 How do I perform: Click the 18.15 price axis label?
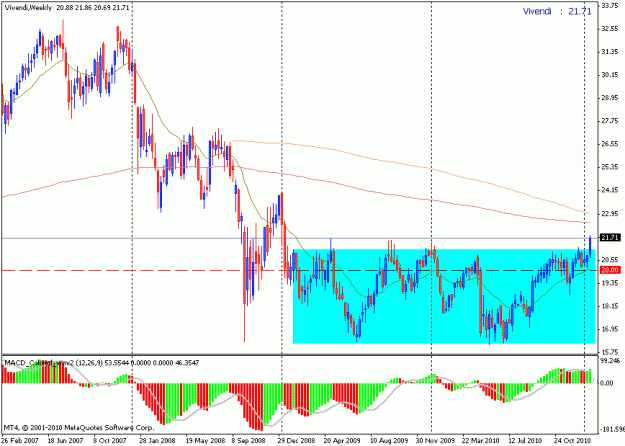click(610, 306)
